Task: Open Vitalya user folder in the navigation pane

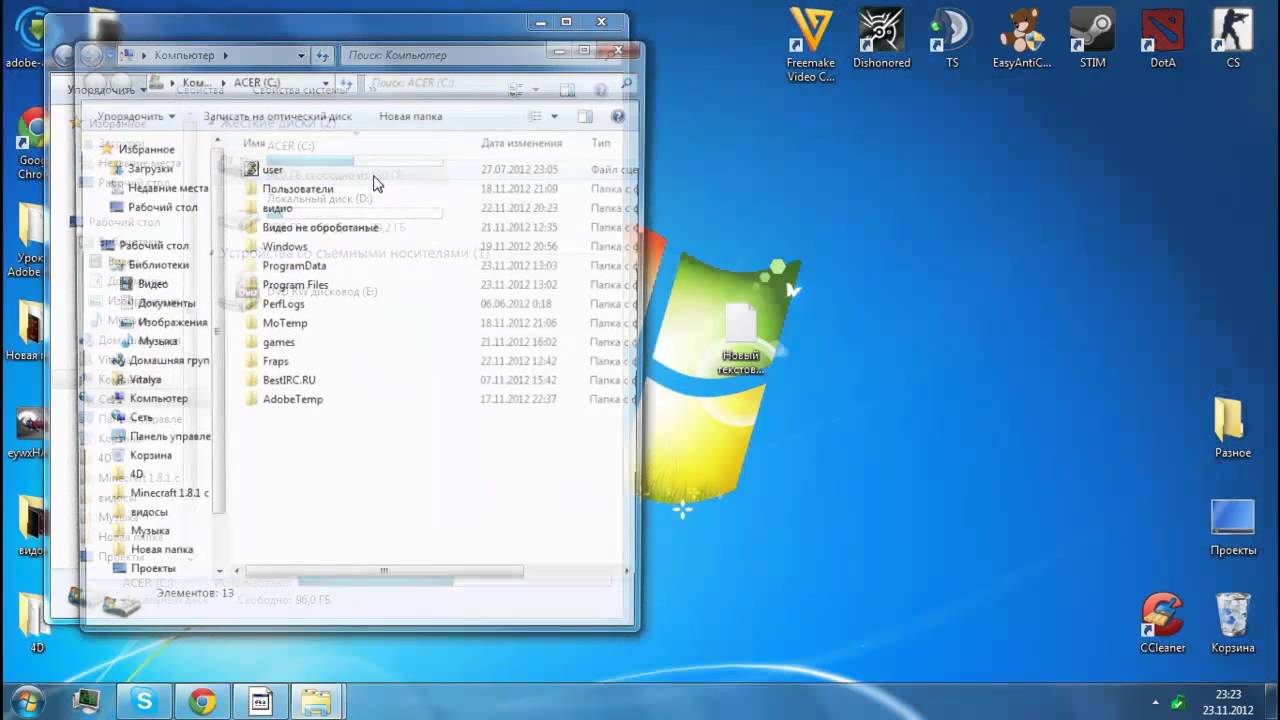Action: (145, 380)
